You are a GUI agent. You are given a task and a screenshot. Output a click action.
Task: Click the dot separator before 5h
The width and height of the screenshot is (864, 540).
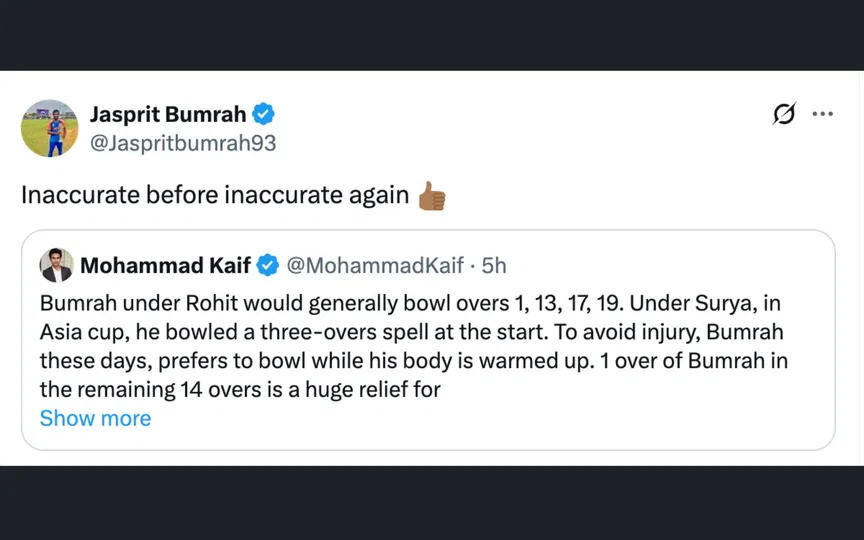tap(472, 265)
